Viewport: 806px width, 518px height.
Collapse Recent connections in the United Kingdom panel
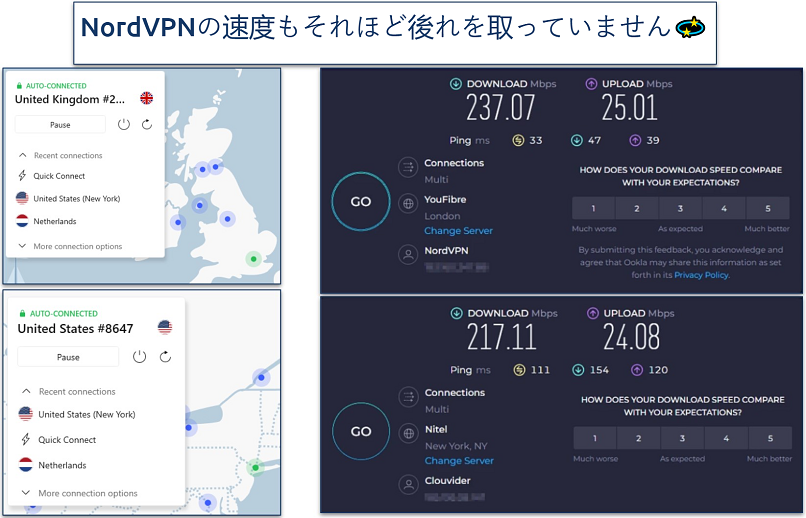[x=23, y=155]
